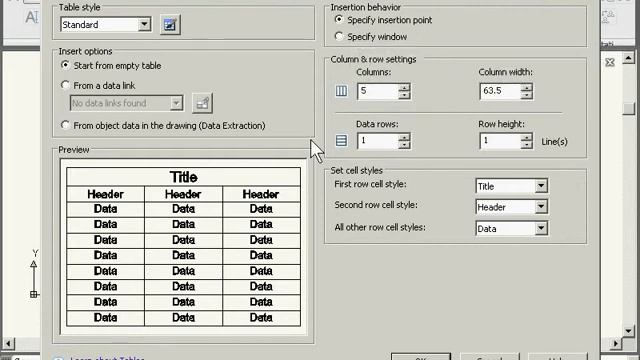
Task: Click the columns icon beside Columns field
Action: pos(341,91)
